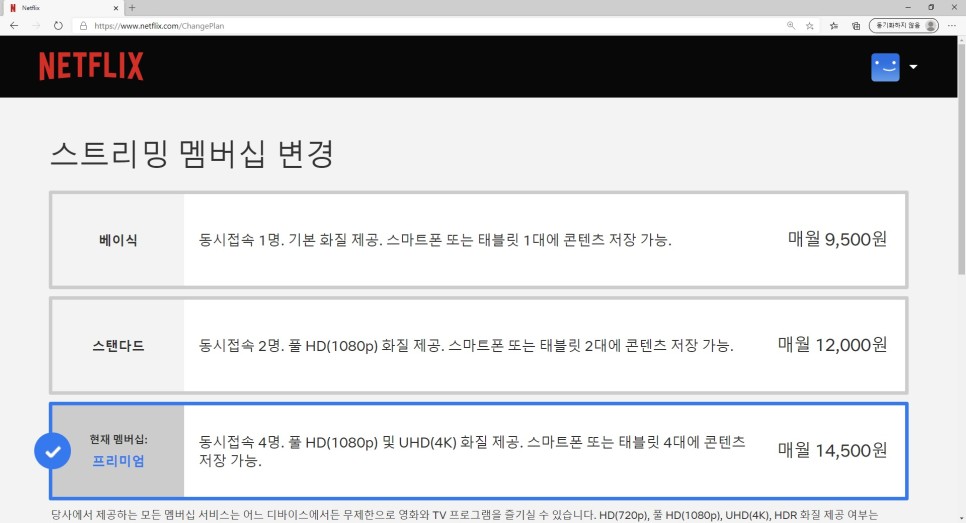Minimize the browser window

coord(908,7)
